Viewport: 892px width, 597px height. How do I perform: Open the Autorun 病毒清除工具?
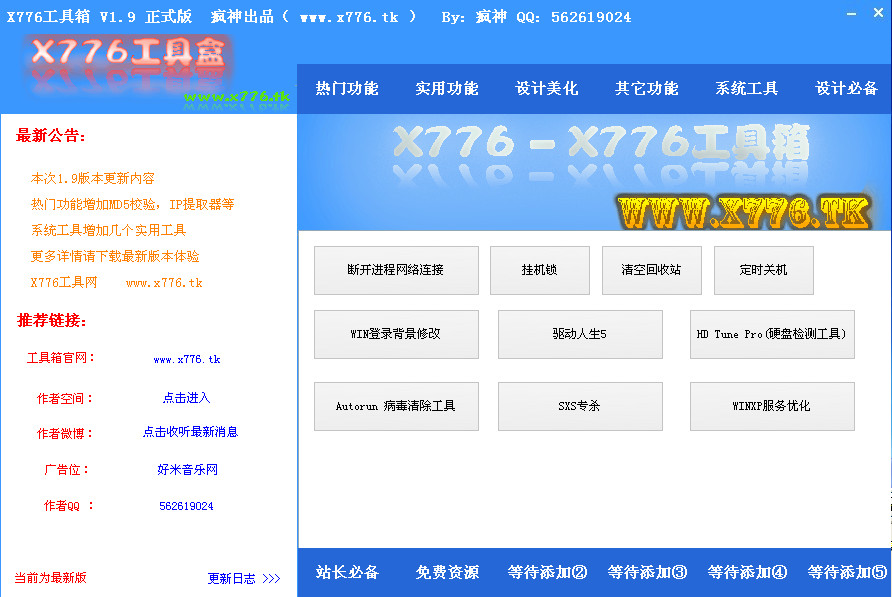point(396,406)
